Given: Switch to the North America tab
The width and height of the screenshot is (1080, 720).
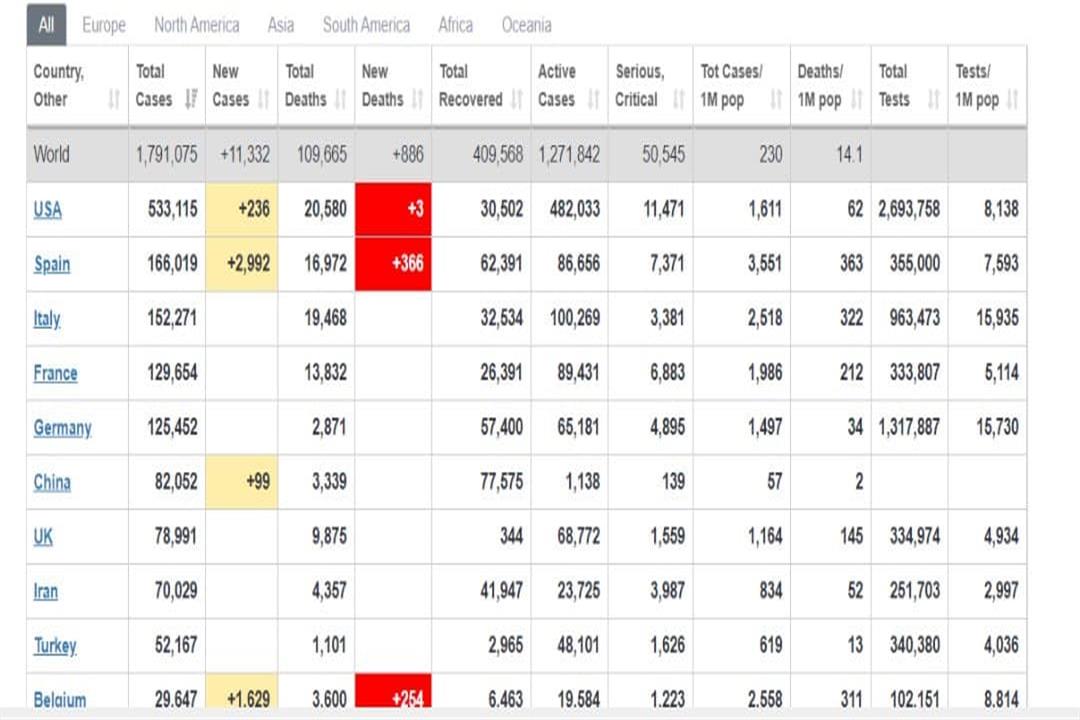Looking at the screenshot, I should [196, 25].
